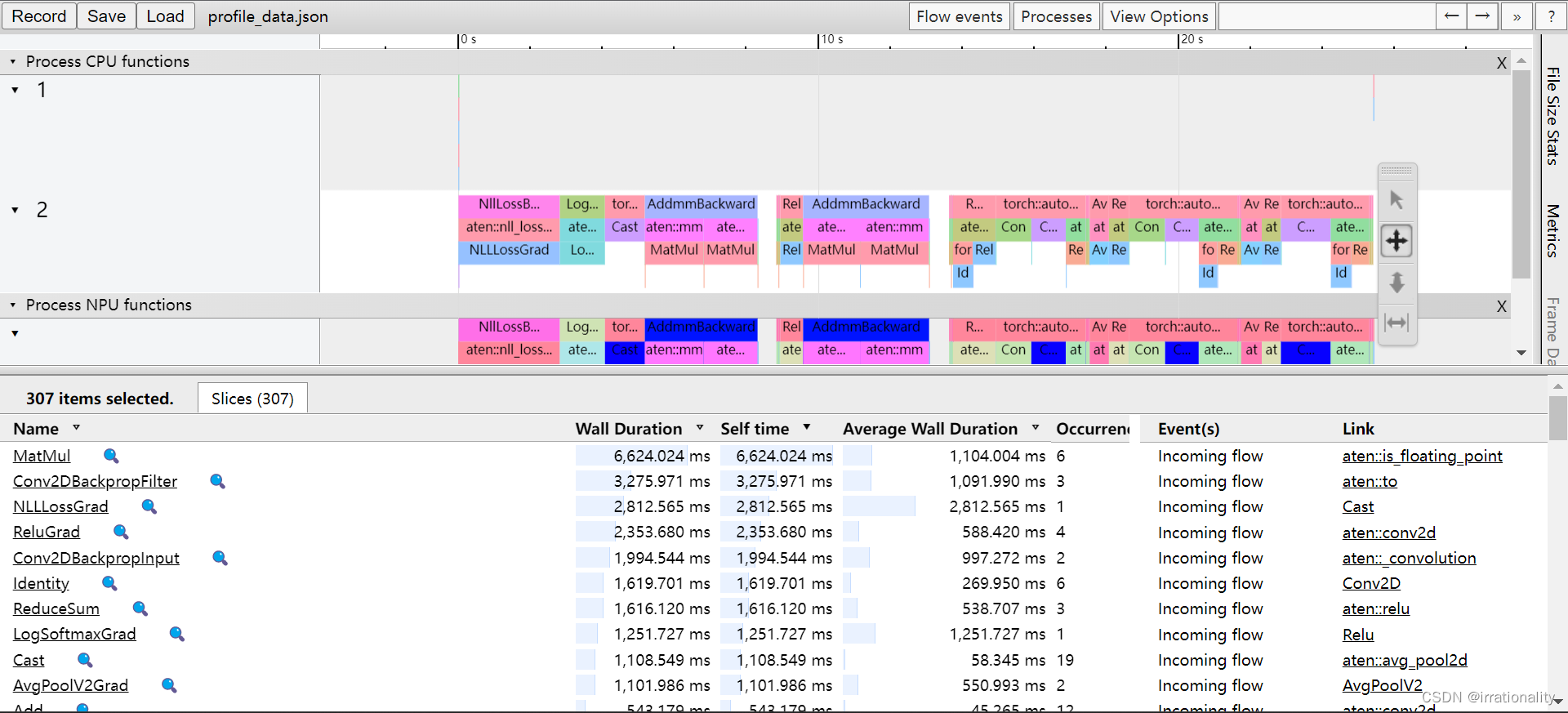The image size is (1568, 713).
Task: Click the Save button
Action: click(x=107, y=16)
